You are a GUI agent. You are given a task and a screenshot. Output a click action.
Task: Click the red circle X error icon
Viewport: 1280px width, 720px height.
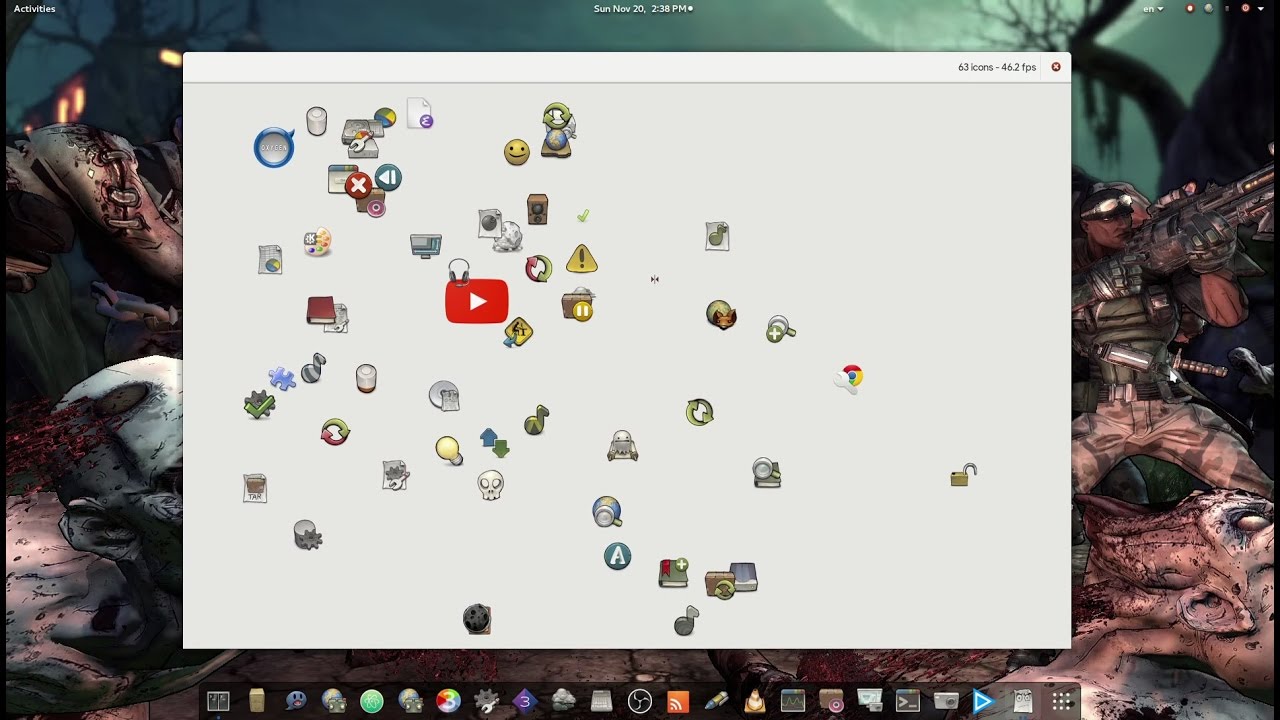pyautogui.click(x=357, y=184)
